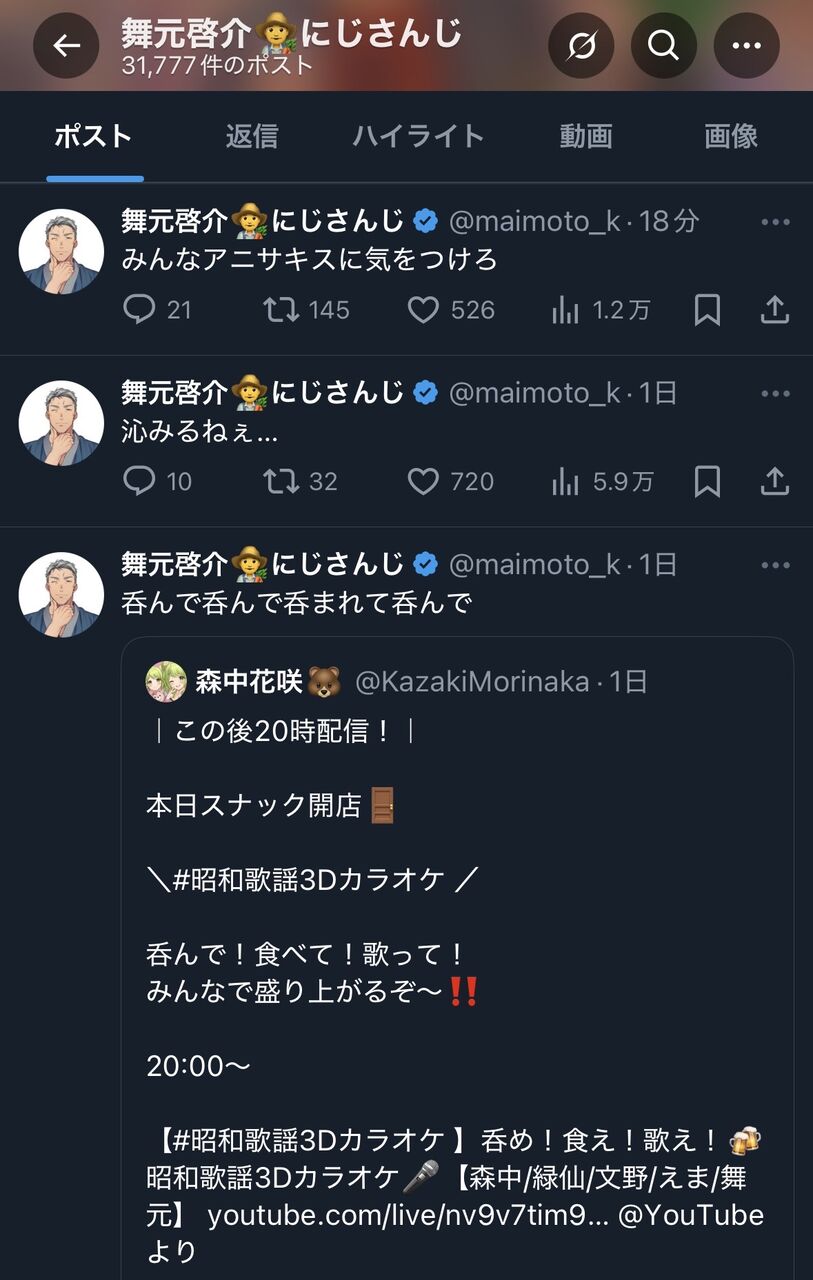Tap the avatar of the first post
Screen dimensions: 813x1280
[x=62, y=252]
